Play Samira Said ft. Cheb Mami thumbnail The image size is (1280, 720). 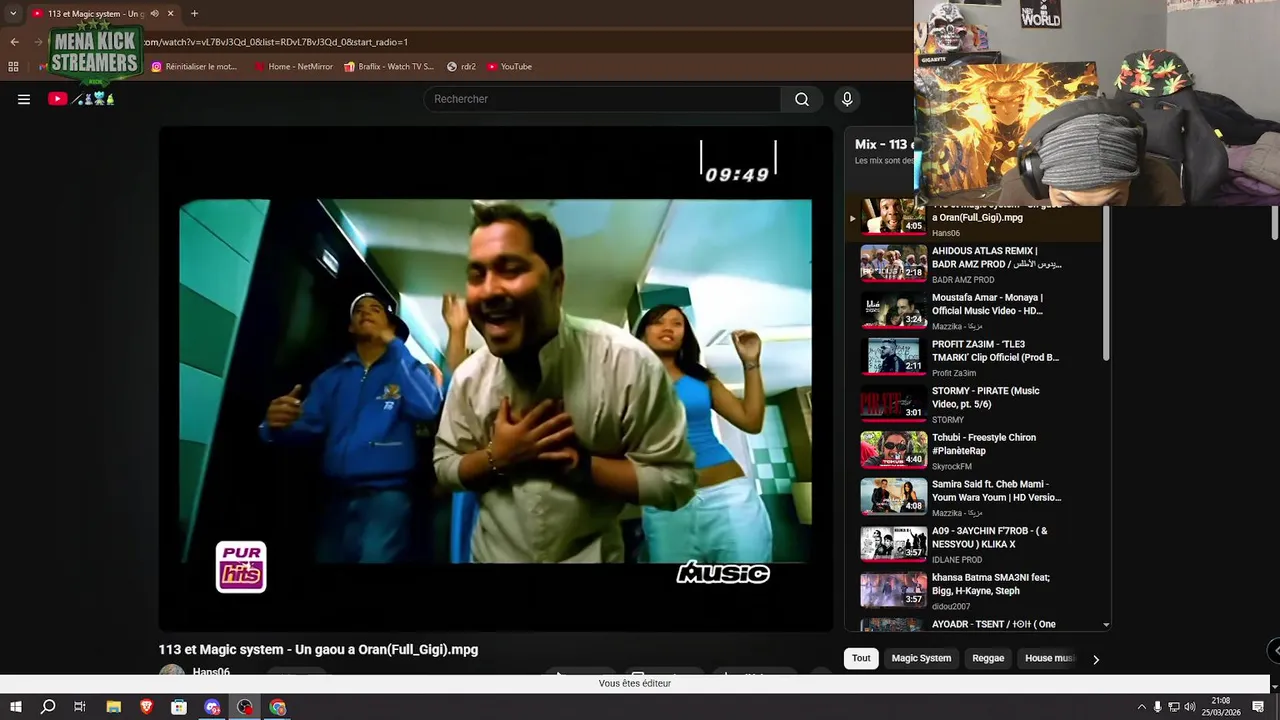tap(893, 496)
